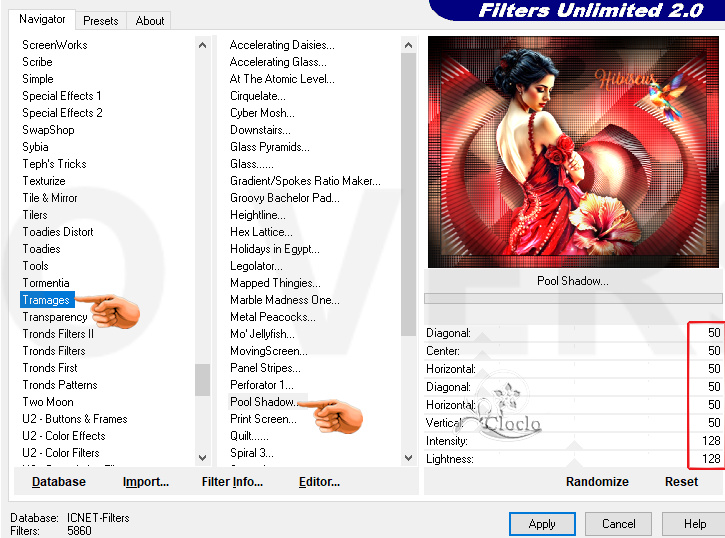Click the preview image thumbnail
The width and height of the screenshot is (725, 538).
573,152
